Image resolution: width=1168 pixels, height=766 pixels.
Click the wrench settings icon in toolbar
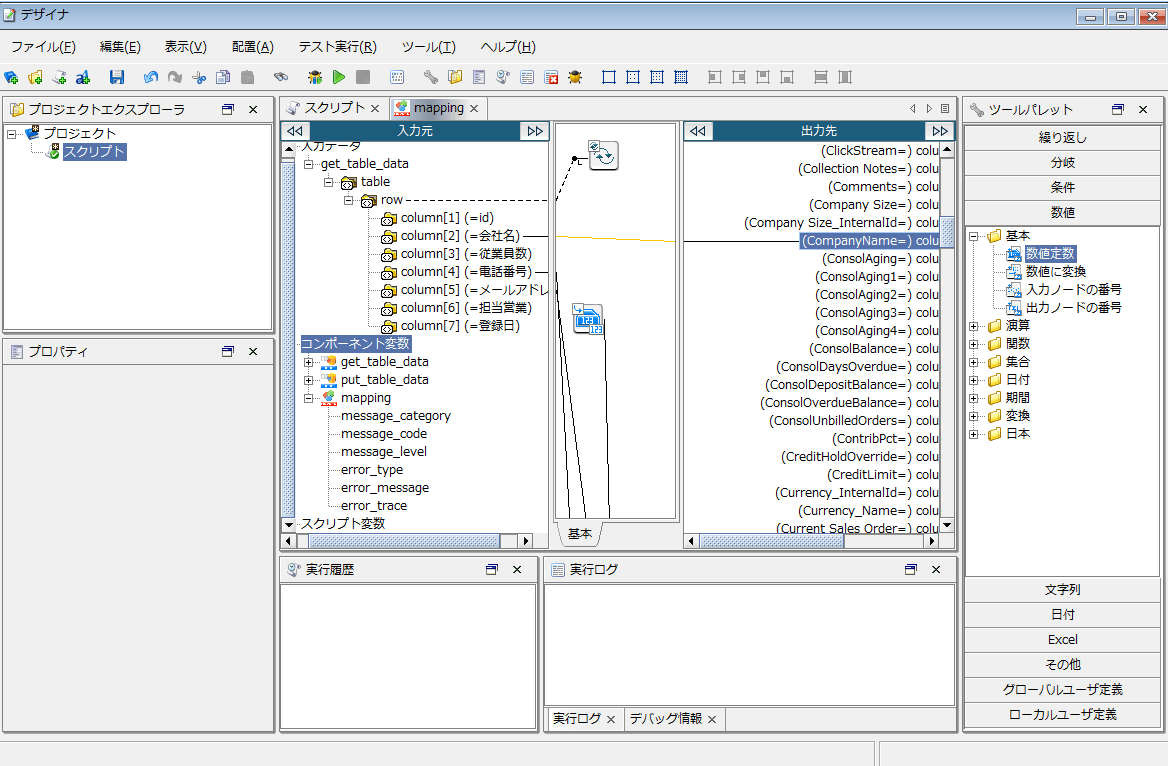[x=431, y=77]
